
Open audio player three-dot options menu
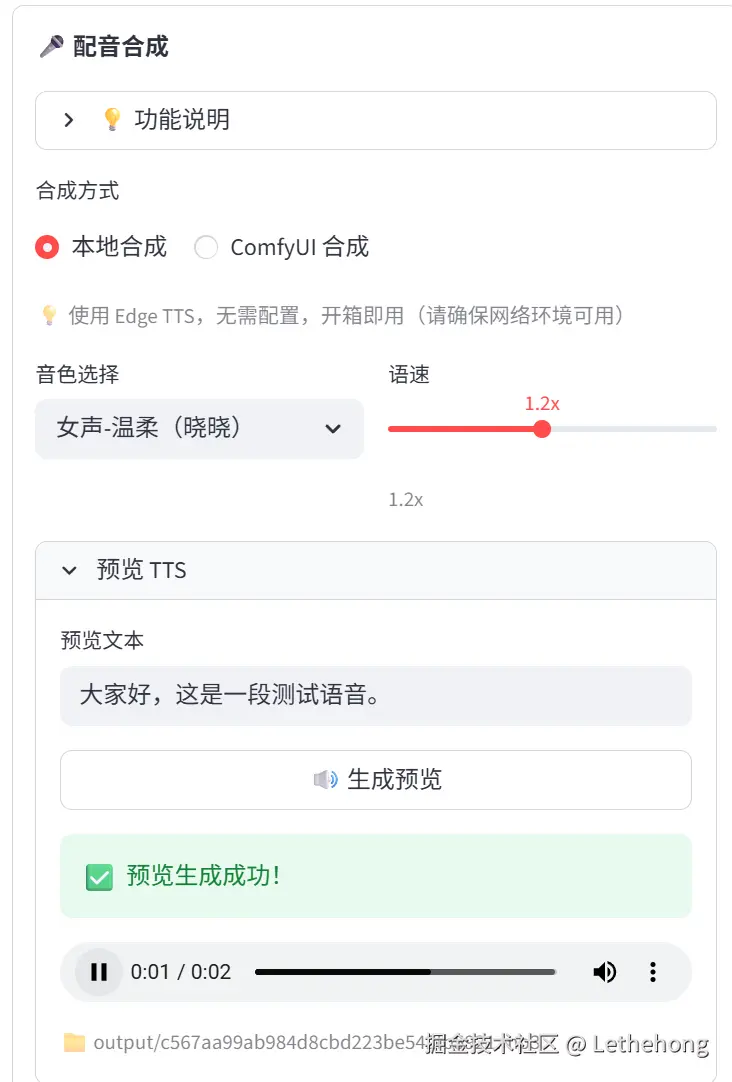(653, 972)
